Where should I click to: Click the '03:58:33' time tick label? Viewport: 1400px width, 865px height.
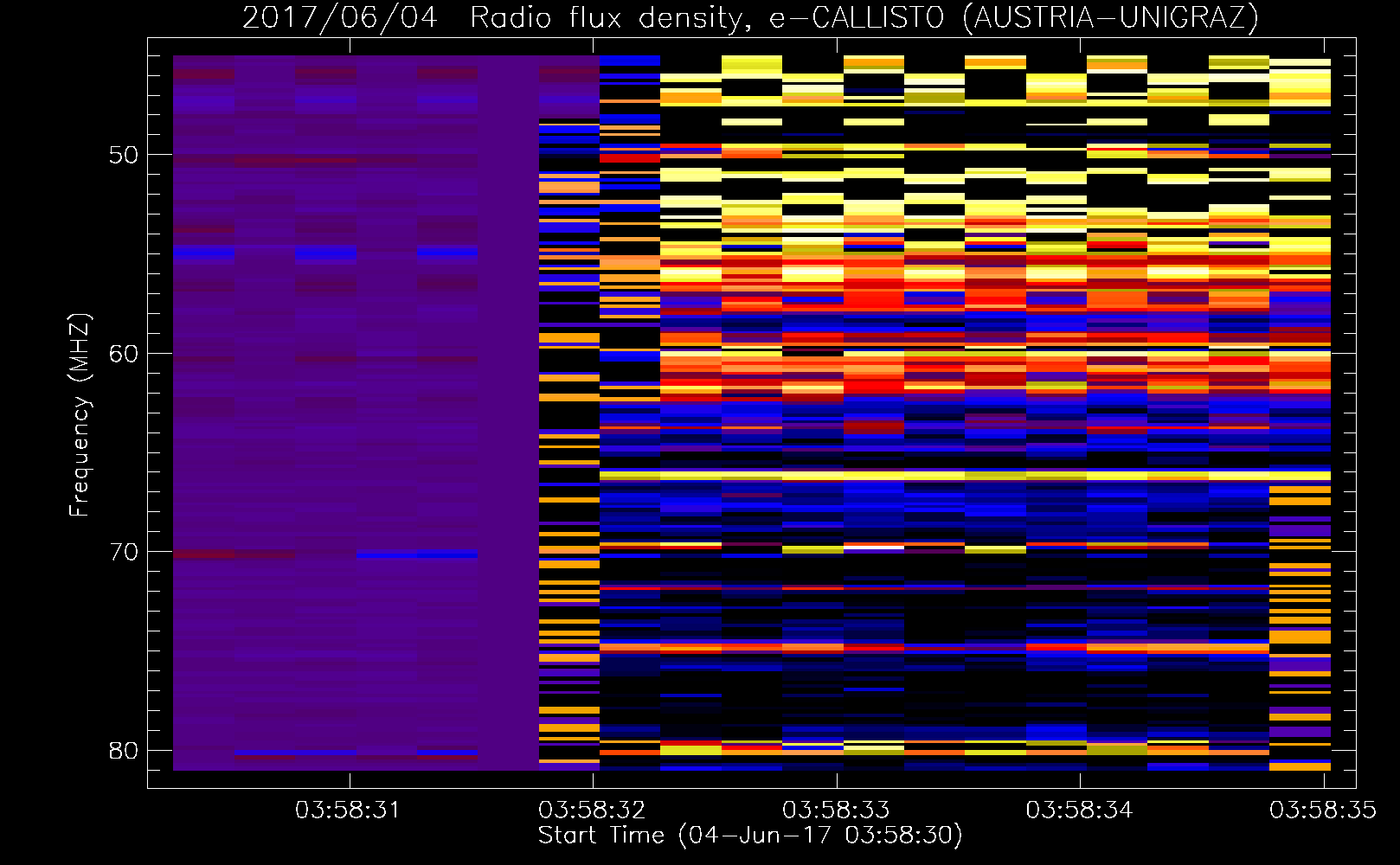tap(836, 810)
